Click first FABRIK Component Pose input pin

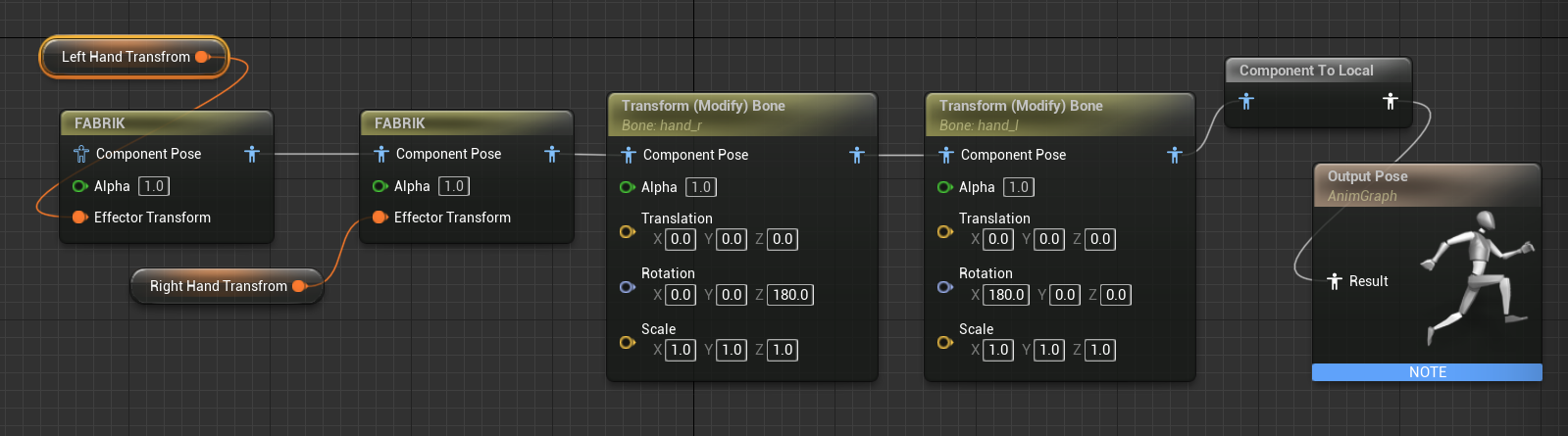tap(81, 154)
